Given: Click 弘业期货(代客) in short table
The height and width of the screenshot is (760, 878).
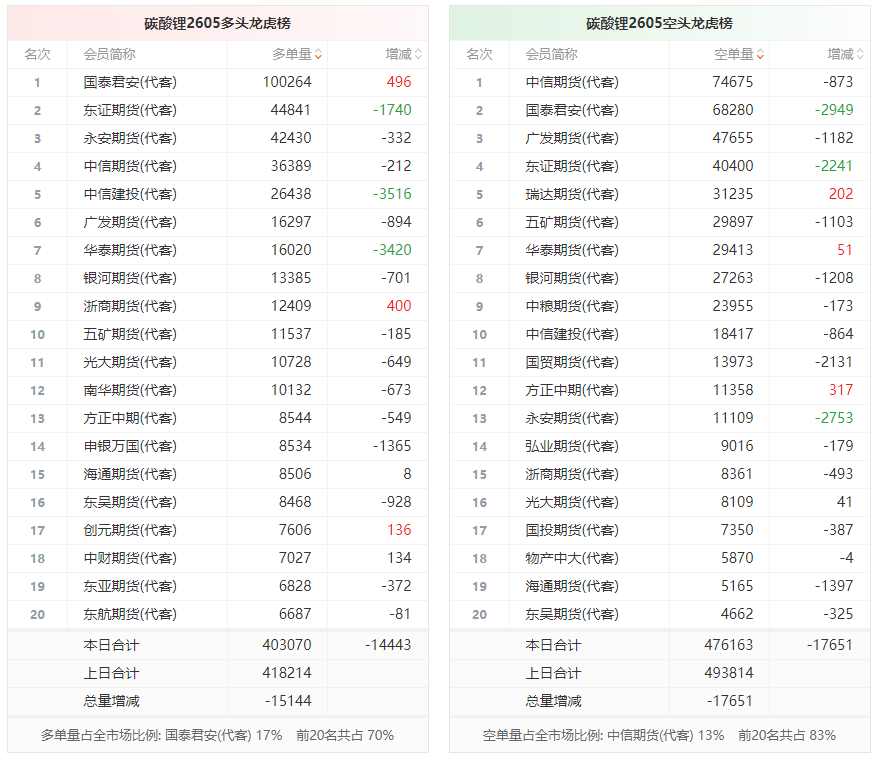Looking at the screenshot, I should pos(572,446).
